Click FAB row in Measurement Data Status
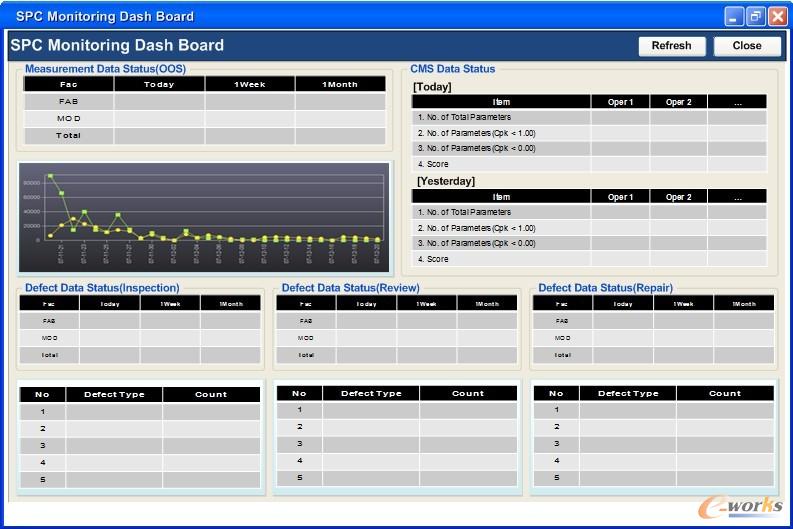 tap(69, 102)
